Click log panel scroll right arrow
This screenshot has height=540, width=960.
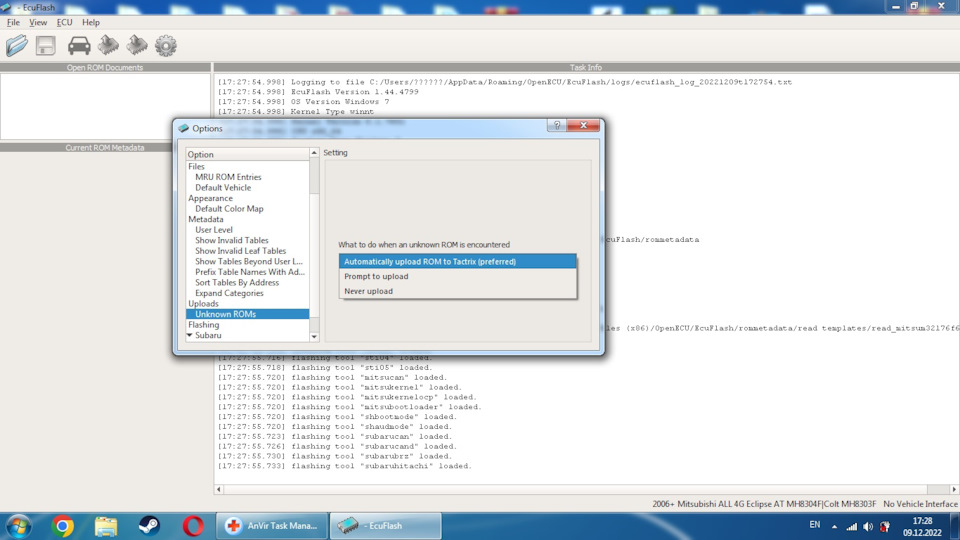coord(954,489)
